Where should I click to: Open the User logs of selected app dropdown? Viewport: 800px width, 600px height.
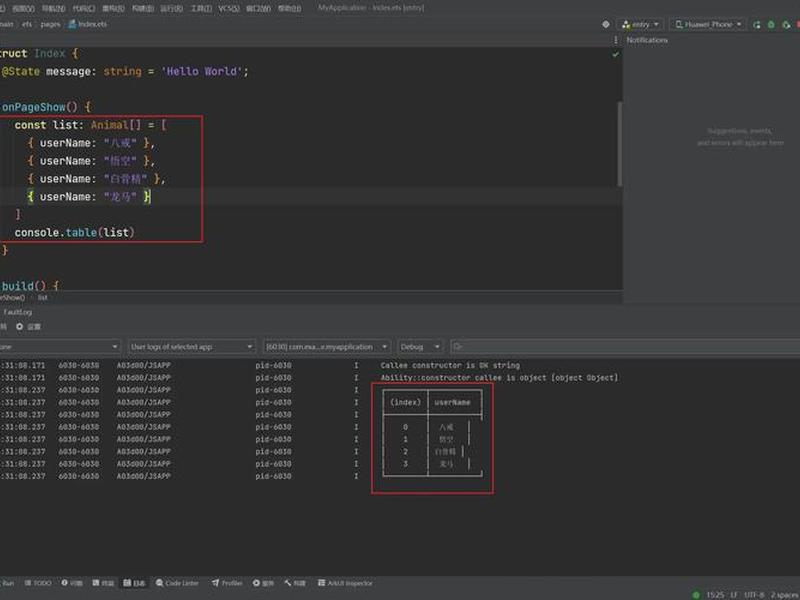coord(191,347)
